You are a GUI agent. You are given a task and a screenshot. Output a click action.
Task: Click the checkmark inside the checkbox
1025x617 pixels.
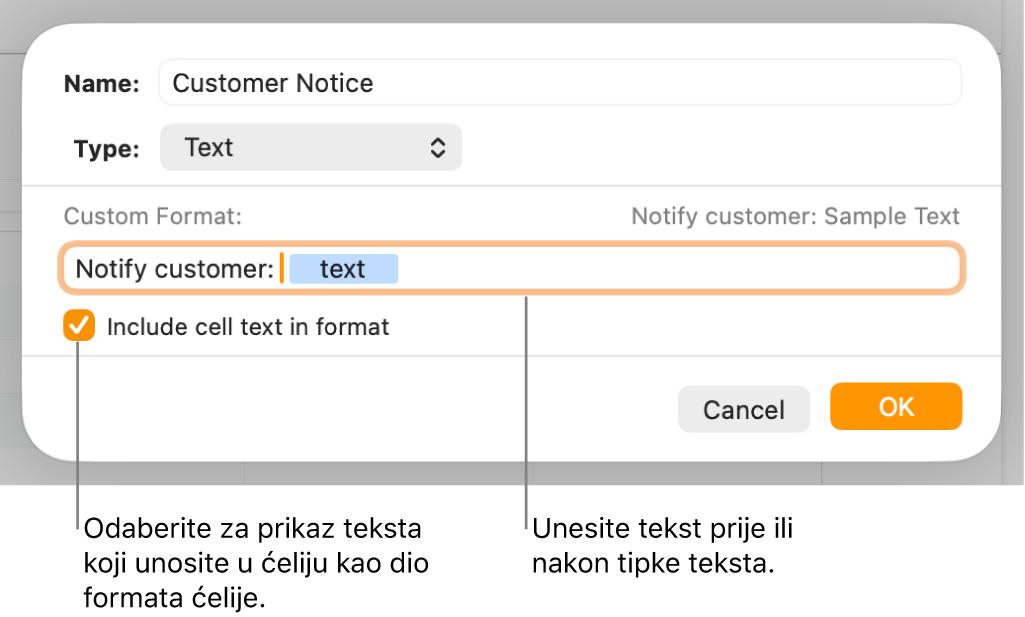[79, 326]
